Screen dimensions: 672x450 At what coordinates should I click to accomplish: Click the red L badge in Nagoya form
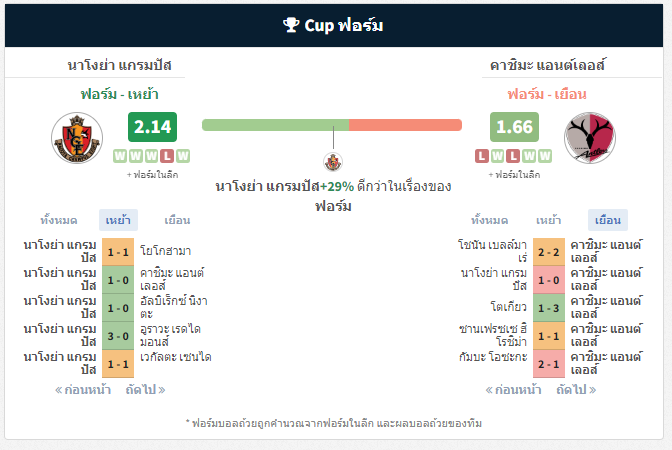(167, 156)
